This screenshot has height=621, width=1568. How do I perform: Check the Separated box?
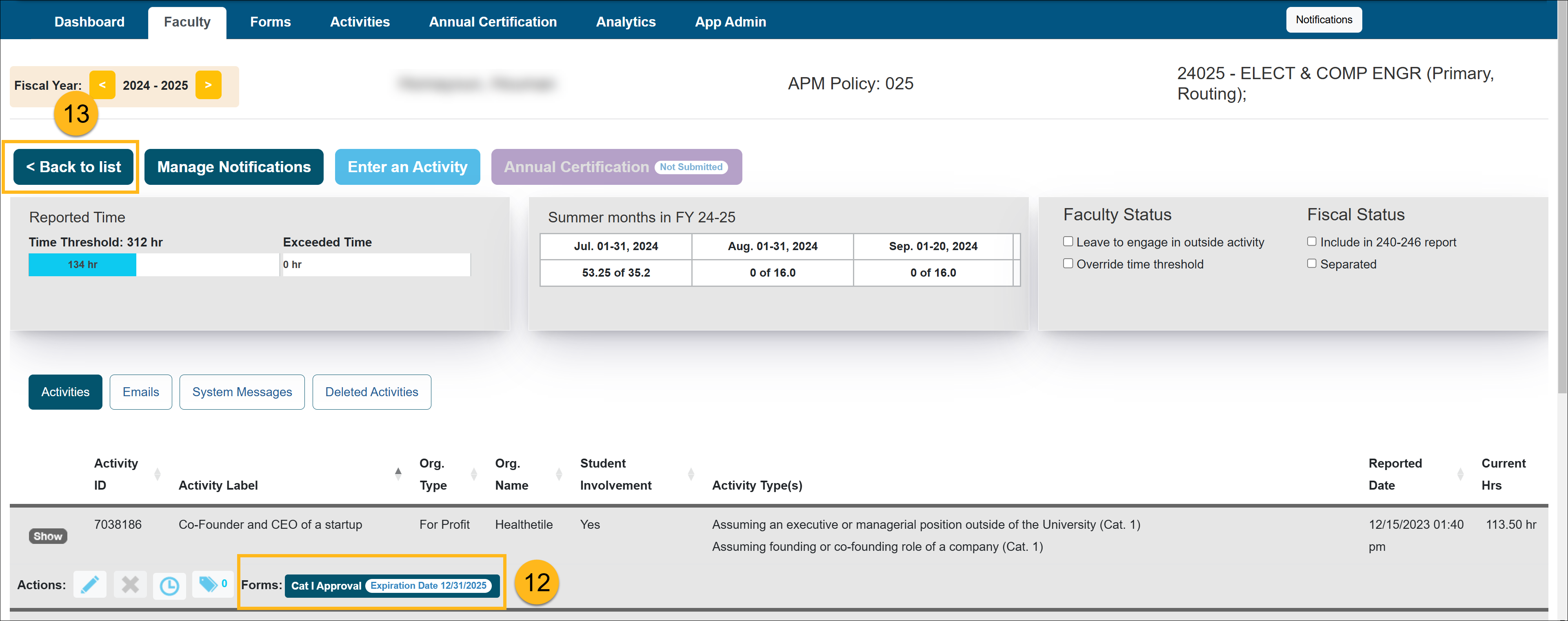(x=1312, y=264)
